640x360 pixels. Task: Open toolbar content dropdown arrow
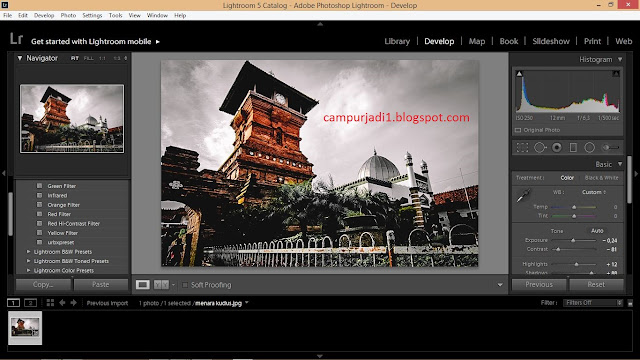click(x=500, y=285)
